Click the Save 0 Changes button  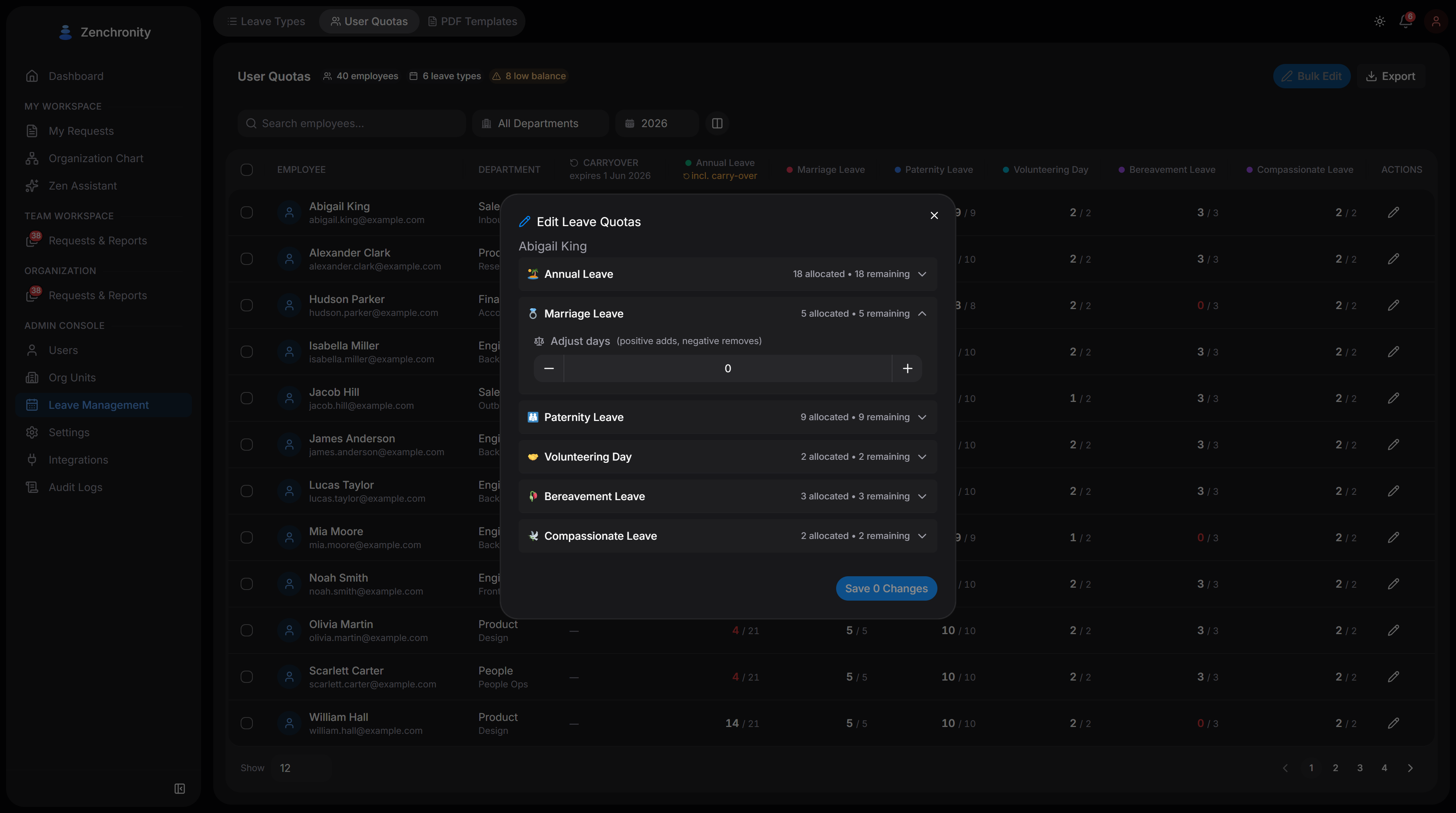pyautogui.click(x=886, y=588)
